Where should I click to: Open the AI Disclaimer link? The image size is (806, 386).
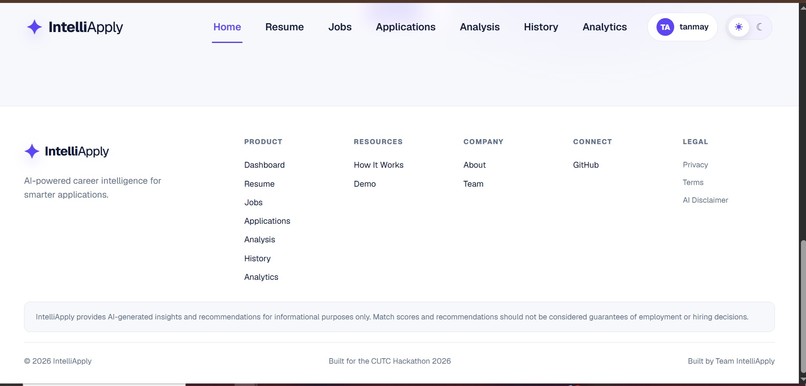point(705,200)
